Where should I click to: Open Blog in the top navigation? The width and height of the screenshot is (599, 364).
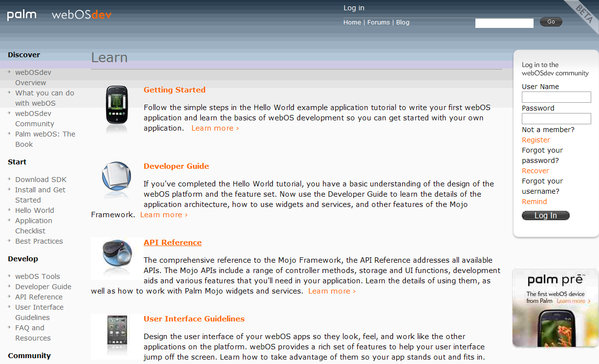402,23
